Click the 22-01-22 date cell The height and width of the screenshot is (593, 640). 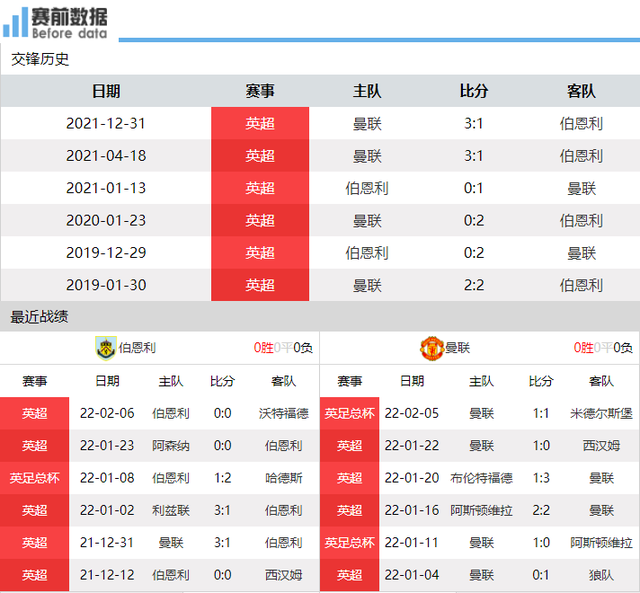point(411,445)
